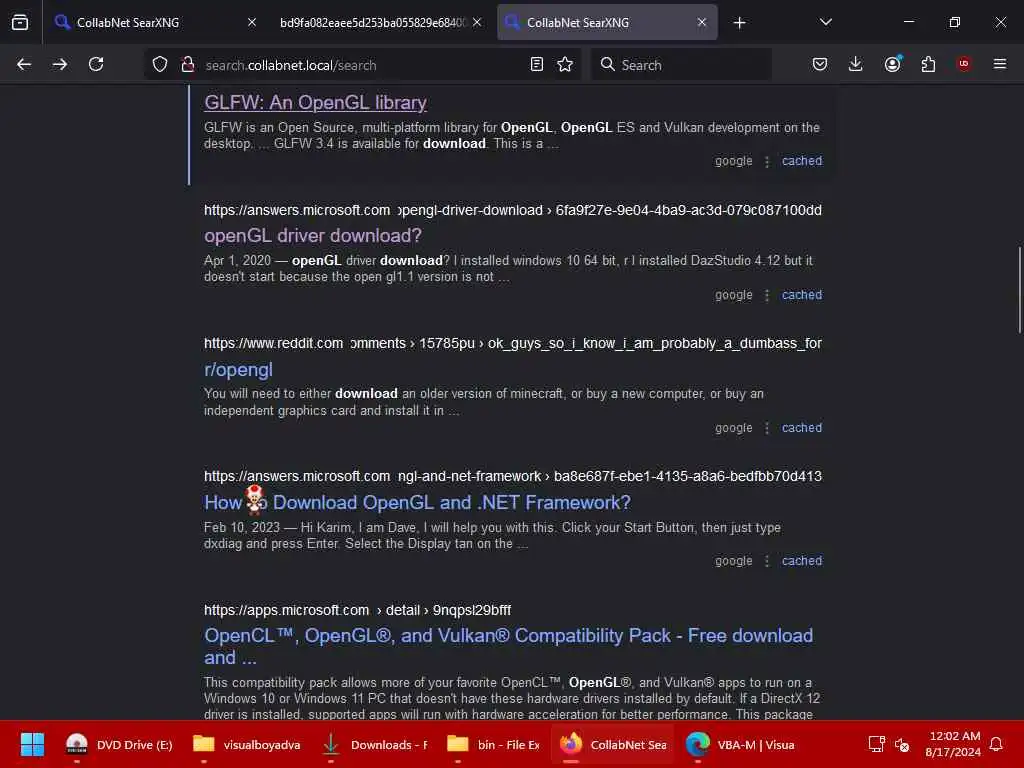Open cached link for GLFW result
This screenshot has width=1024, height=768.
(802, 161)
